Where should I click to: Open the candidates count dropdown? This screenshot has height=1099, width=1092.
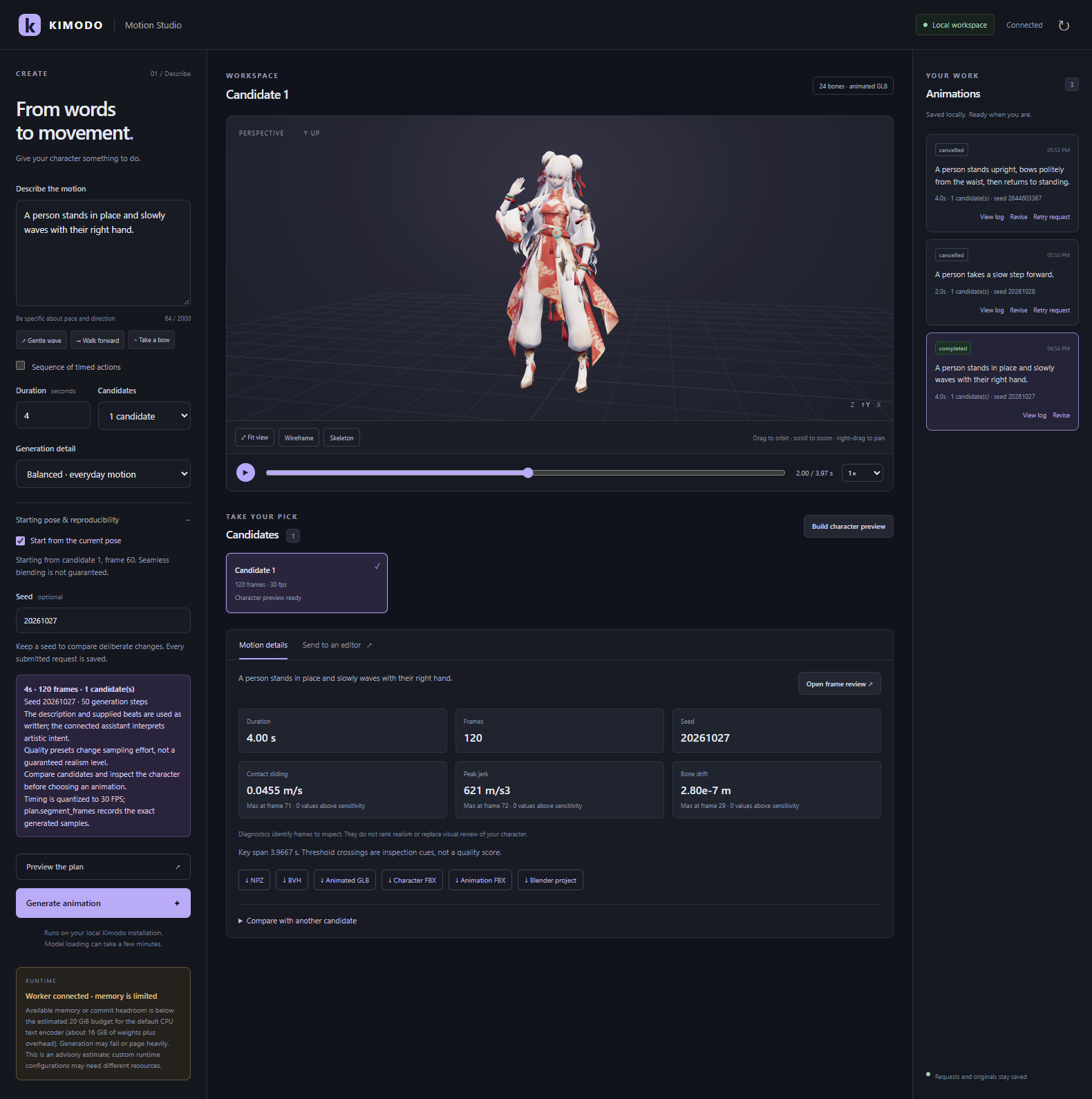point(144,416)
